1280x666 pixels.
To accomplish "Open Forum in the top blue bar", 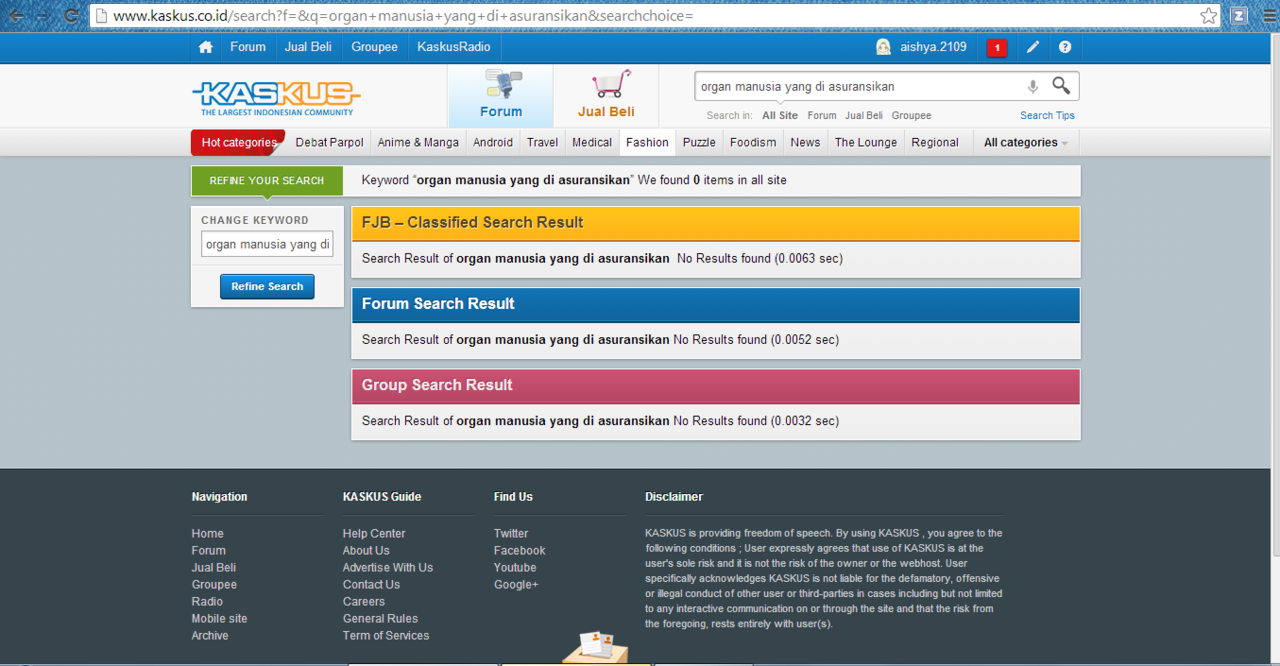I will 248,47.
